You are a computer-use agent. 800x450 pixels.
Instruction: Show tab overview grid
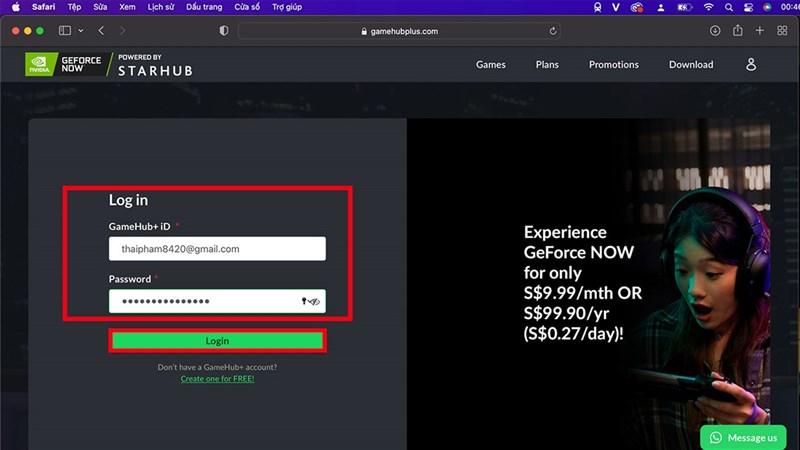pos(782,31)
